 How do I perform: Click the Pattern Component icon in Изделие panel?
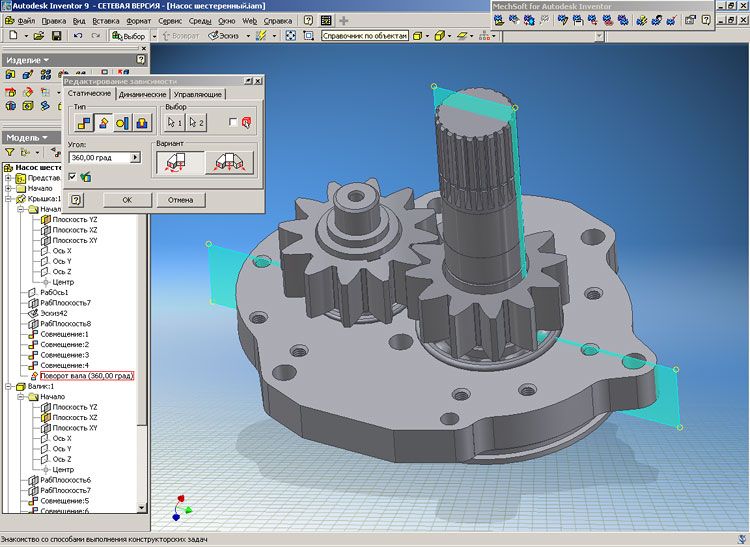coord(46,74)
